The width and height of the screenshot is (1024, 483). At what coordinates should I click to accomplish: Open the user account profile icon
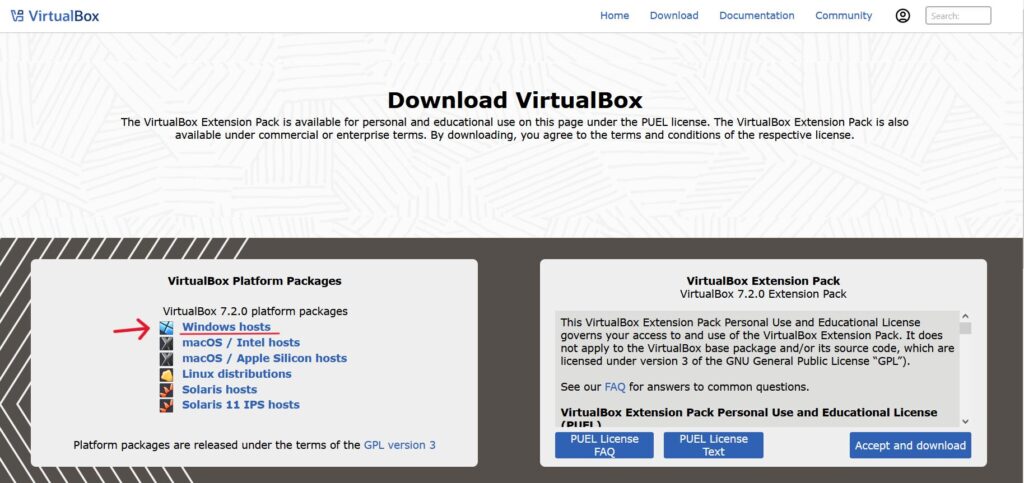(x=903, y=16)
